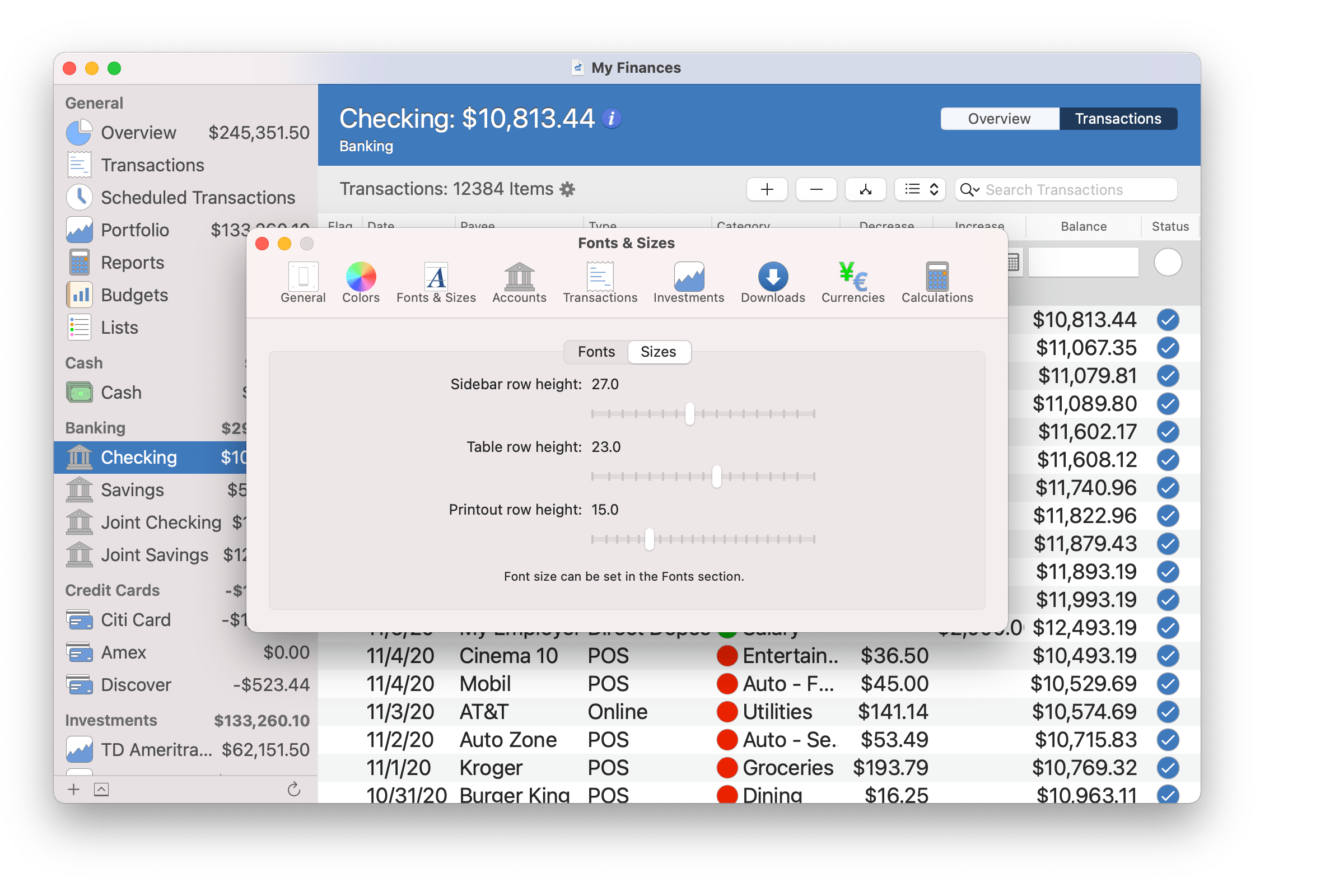This screenshot has width=1344, height=896.
Task: Click the gear icon beside Transactions count
Action: tap(567, 189)
